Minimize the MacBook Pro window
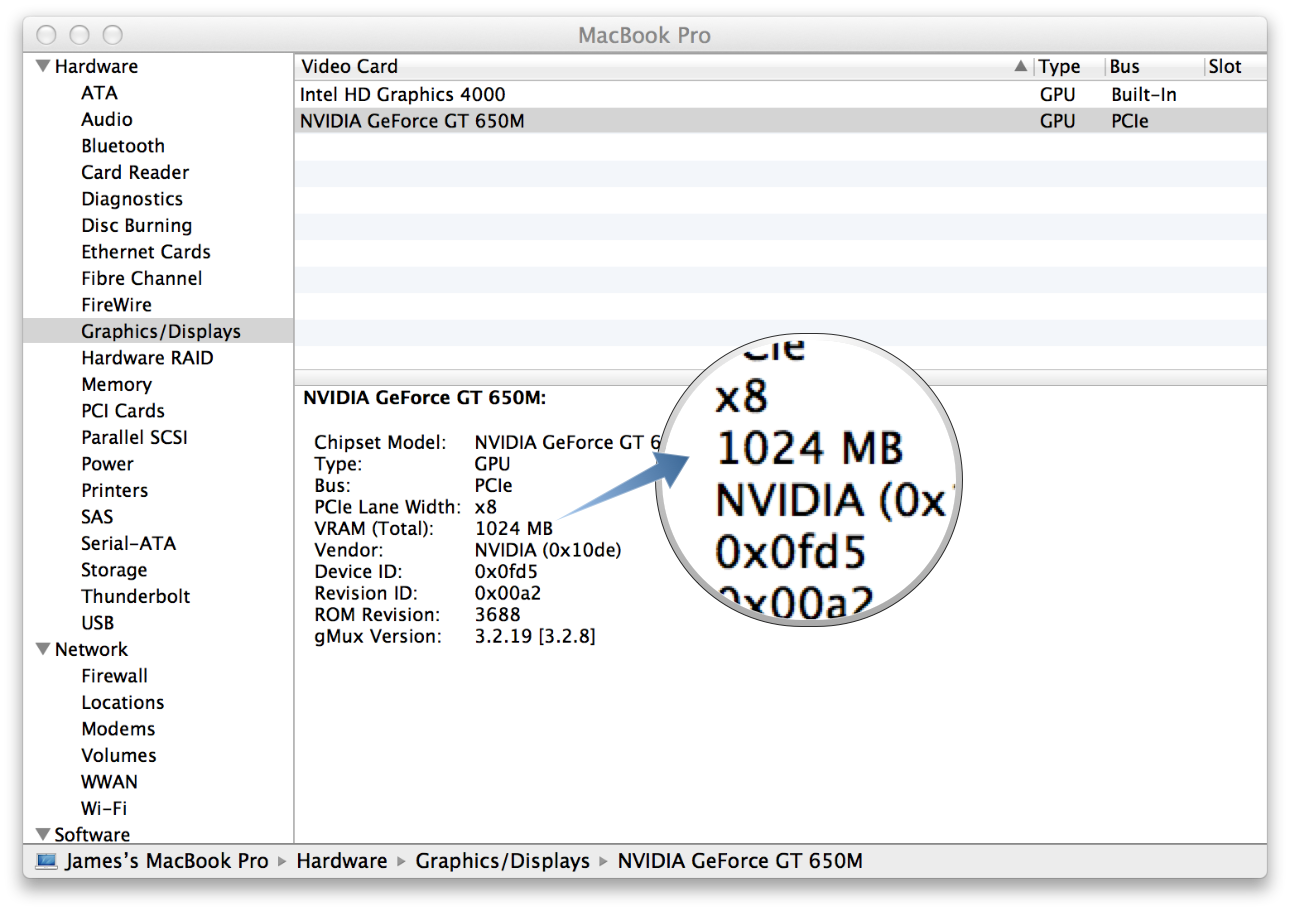This screenshot has width=1290, height=912. pyautogui.click(x=79, y=35)
